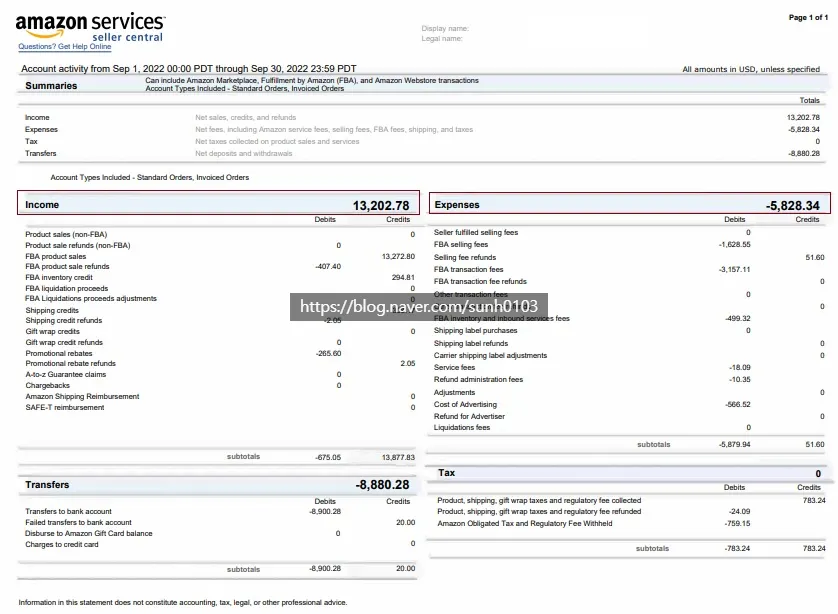Click FBA product sales value 13,272.80
This screenshot has width=838, height=614.
tap(398, 257)
